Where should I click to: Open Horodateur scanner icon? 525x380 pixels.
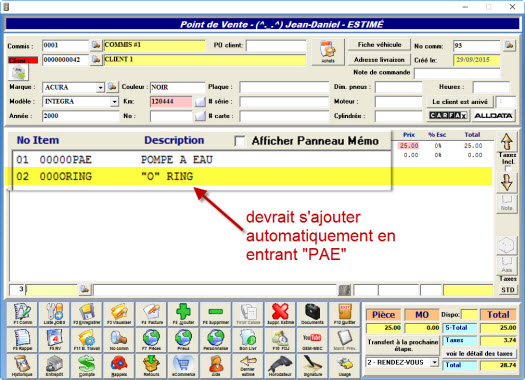coord(280,366)
